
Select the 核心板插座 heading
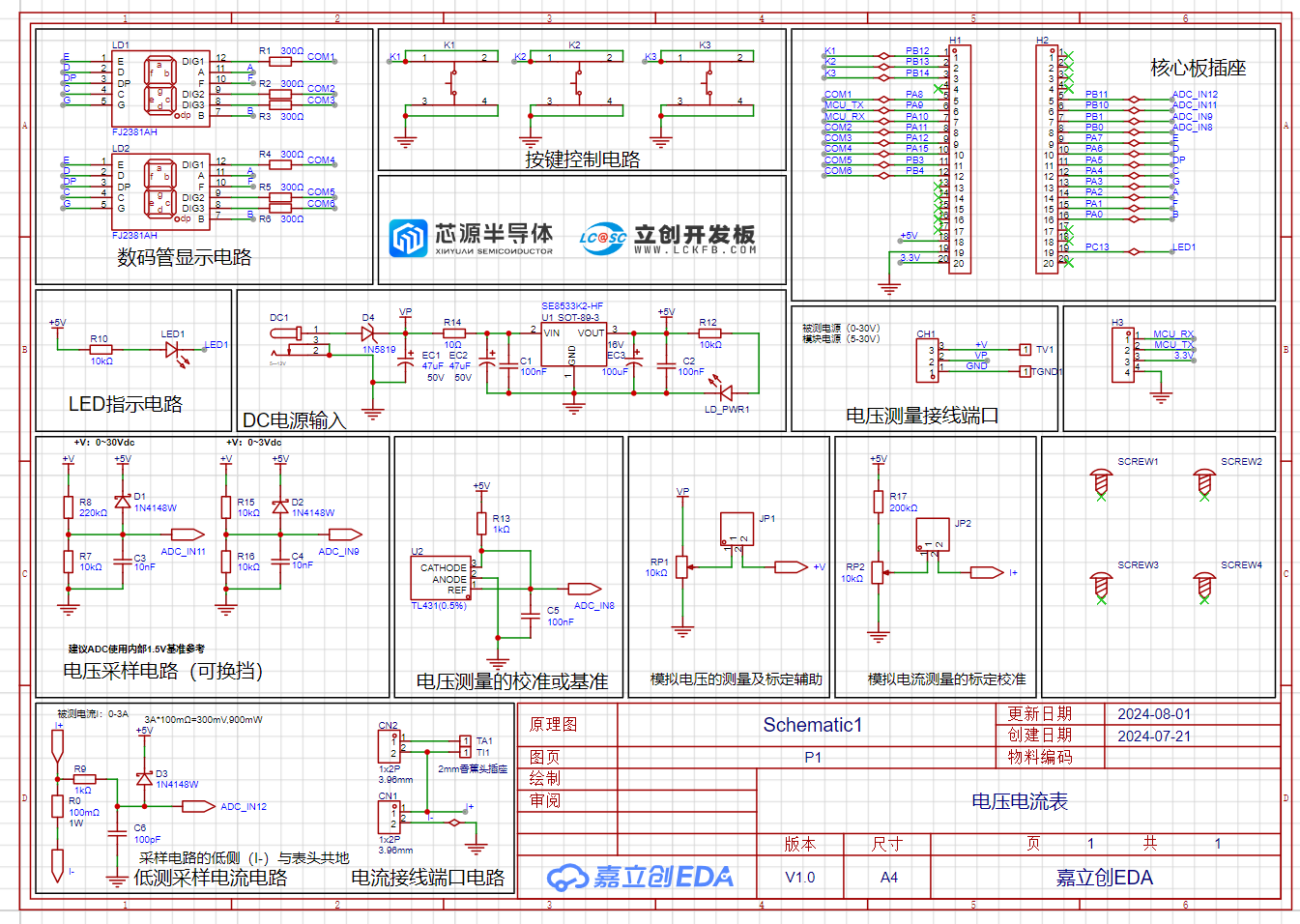click(x=1199, y=68)
